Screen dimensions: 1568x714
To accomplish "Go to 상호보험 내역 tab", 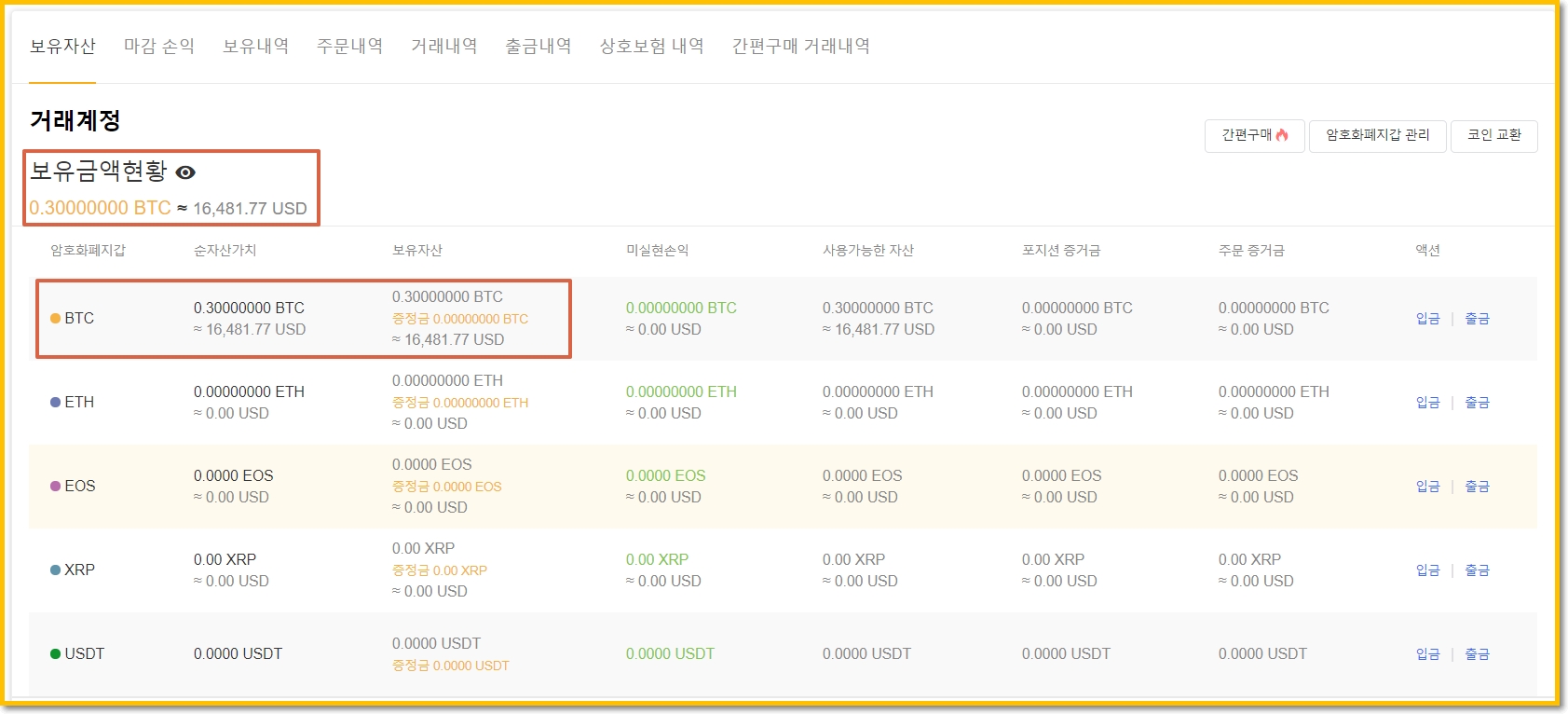I will [651, 47].
